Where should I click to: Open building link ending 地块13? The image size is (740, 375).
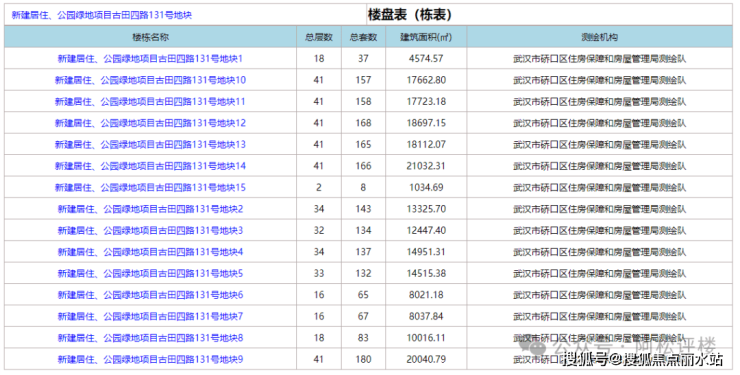(150, 145)
